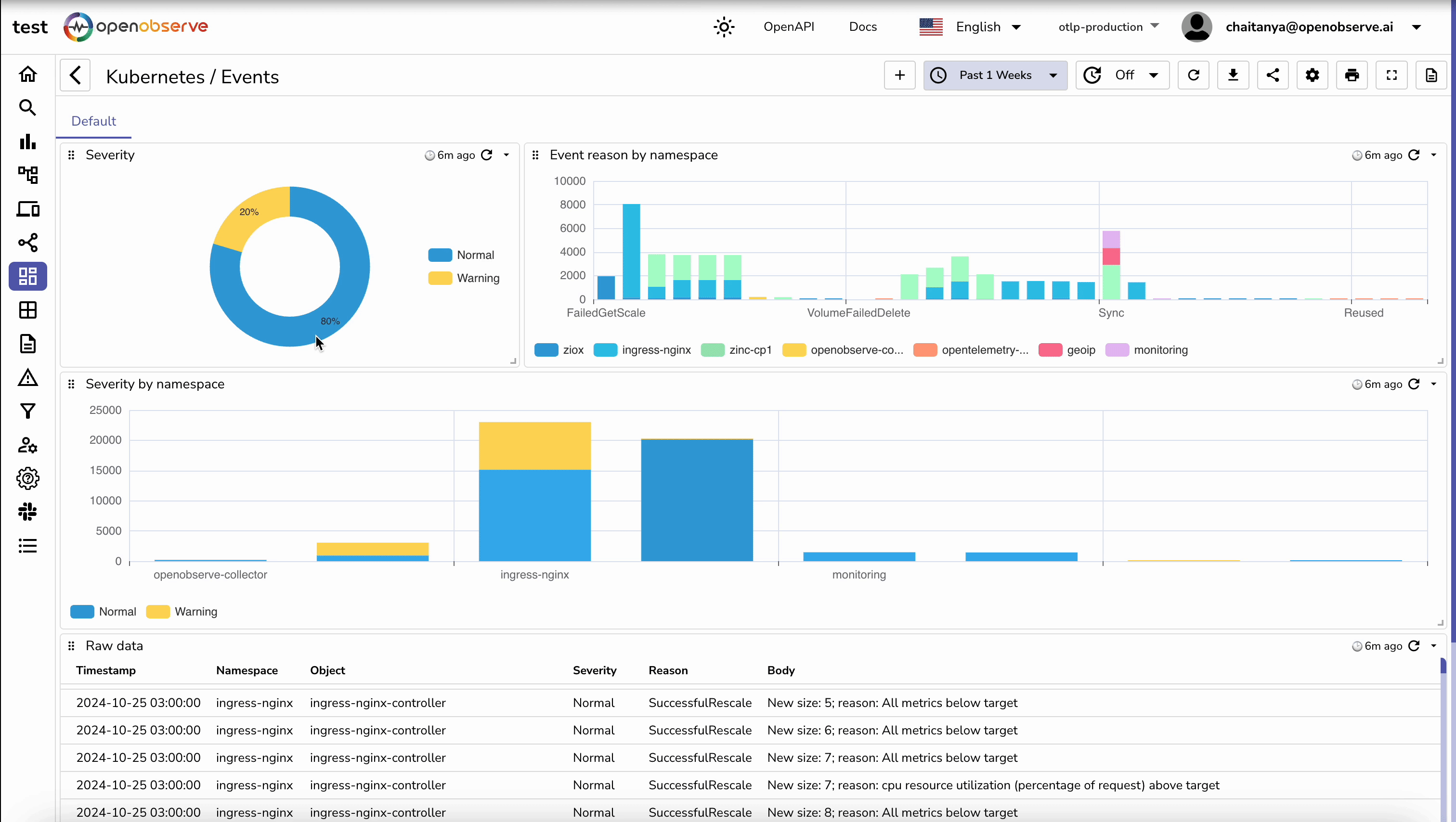Open the Alerts warning triangle icon
This screenshot has height=822, width=1456.
tap(27, 378)
